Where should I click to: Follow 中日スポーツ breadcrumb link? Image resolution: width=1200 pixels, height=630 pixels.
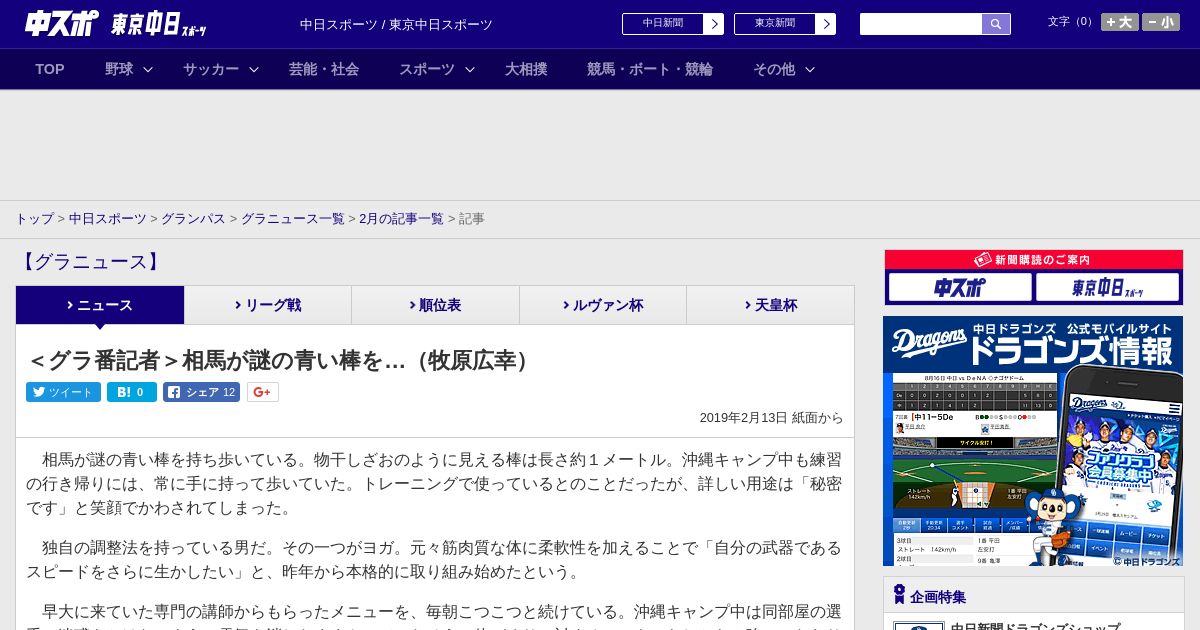108,218
